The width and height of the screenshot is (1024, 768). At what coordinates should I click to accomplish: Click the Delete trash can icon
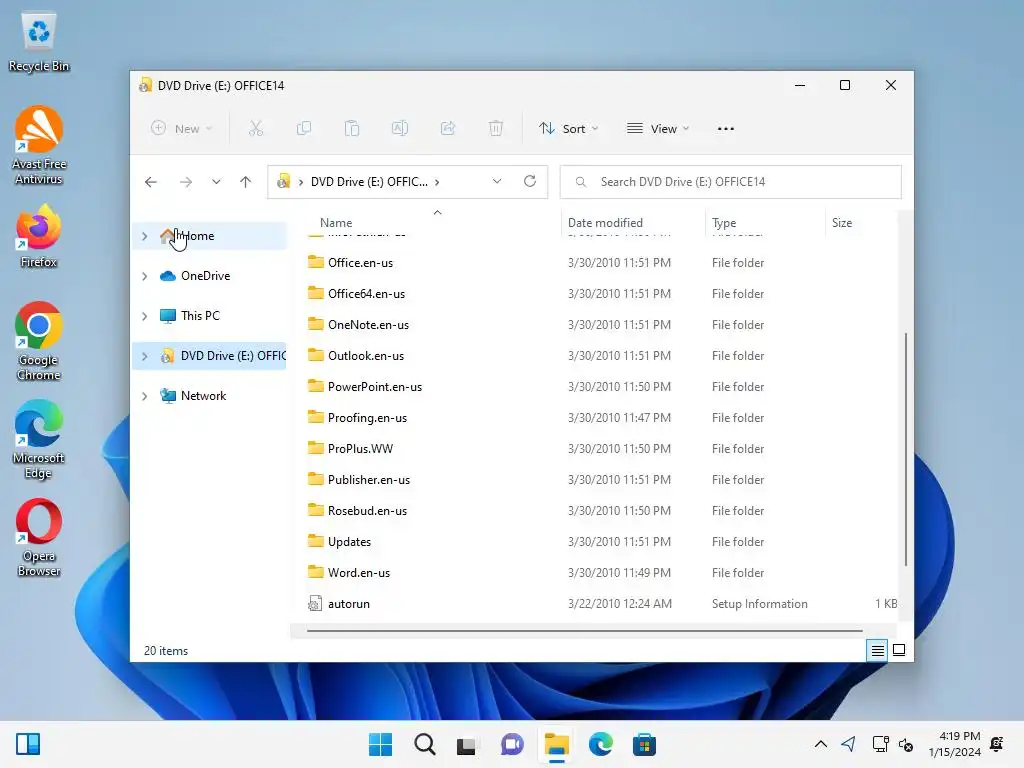[x=496, y=129]
